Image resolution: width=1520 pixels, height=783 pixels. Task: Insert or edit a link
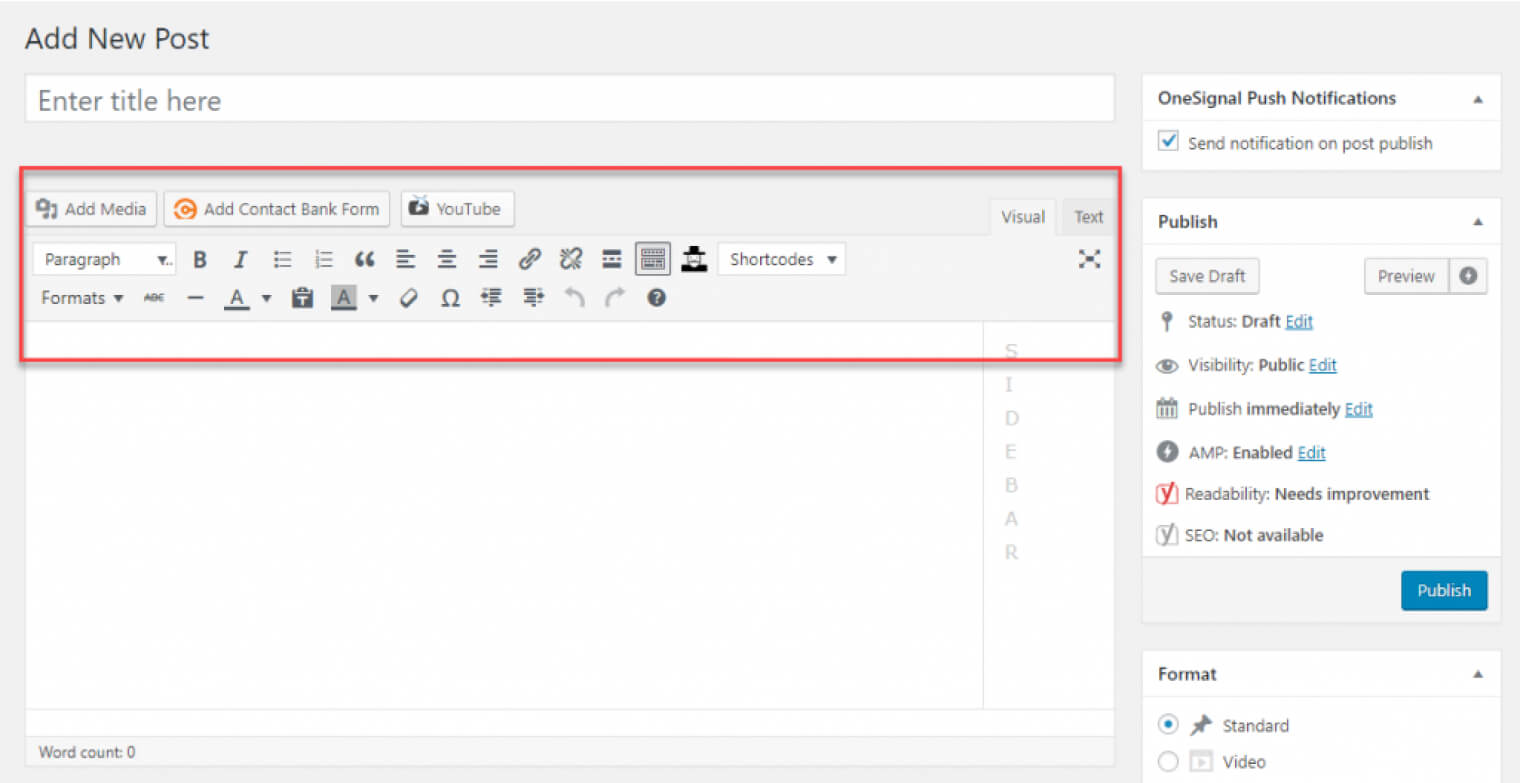[x=529, y=260]
